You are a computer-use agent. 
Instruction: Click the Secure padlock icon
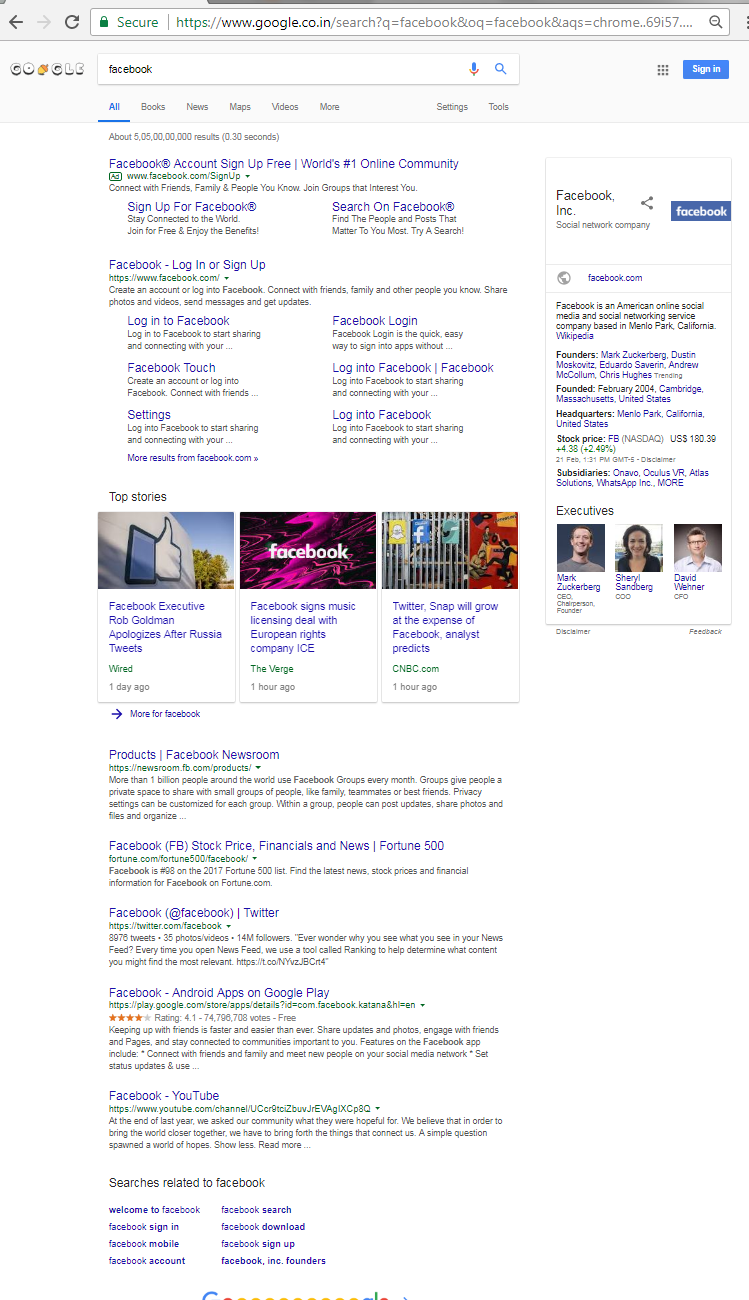tap(103, 21)
